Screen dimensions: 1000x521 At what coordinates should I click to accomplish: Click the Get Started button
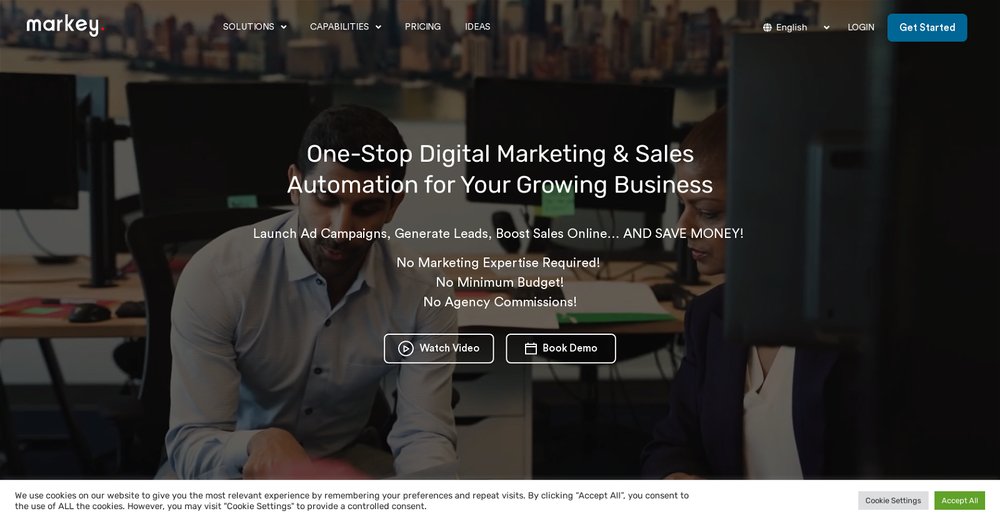pyautogui.click(x=927, y=27)
